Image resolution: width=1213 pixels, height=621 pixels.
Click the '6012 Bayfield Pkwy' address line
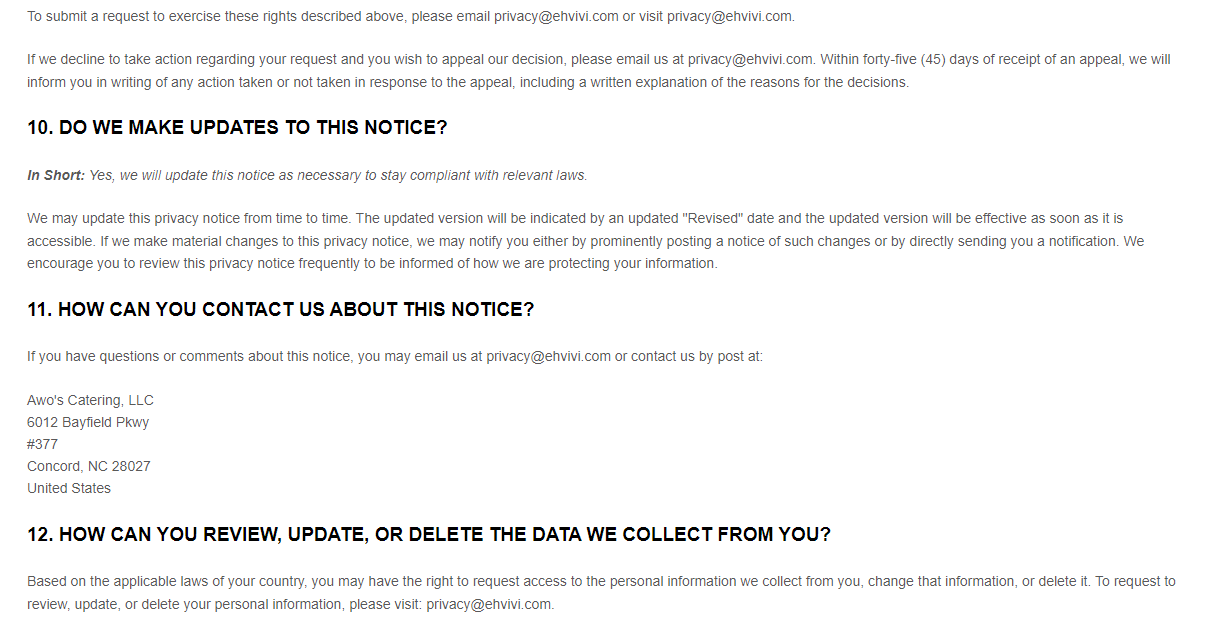(x=88, y=422)
